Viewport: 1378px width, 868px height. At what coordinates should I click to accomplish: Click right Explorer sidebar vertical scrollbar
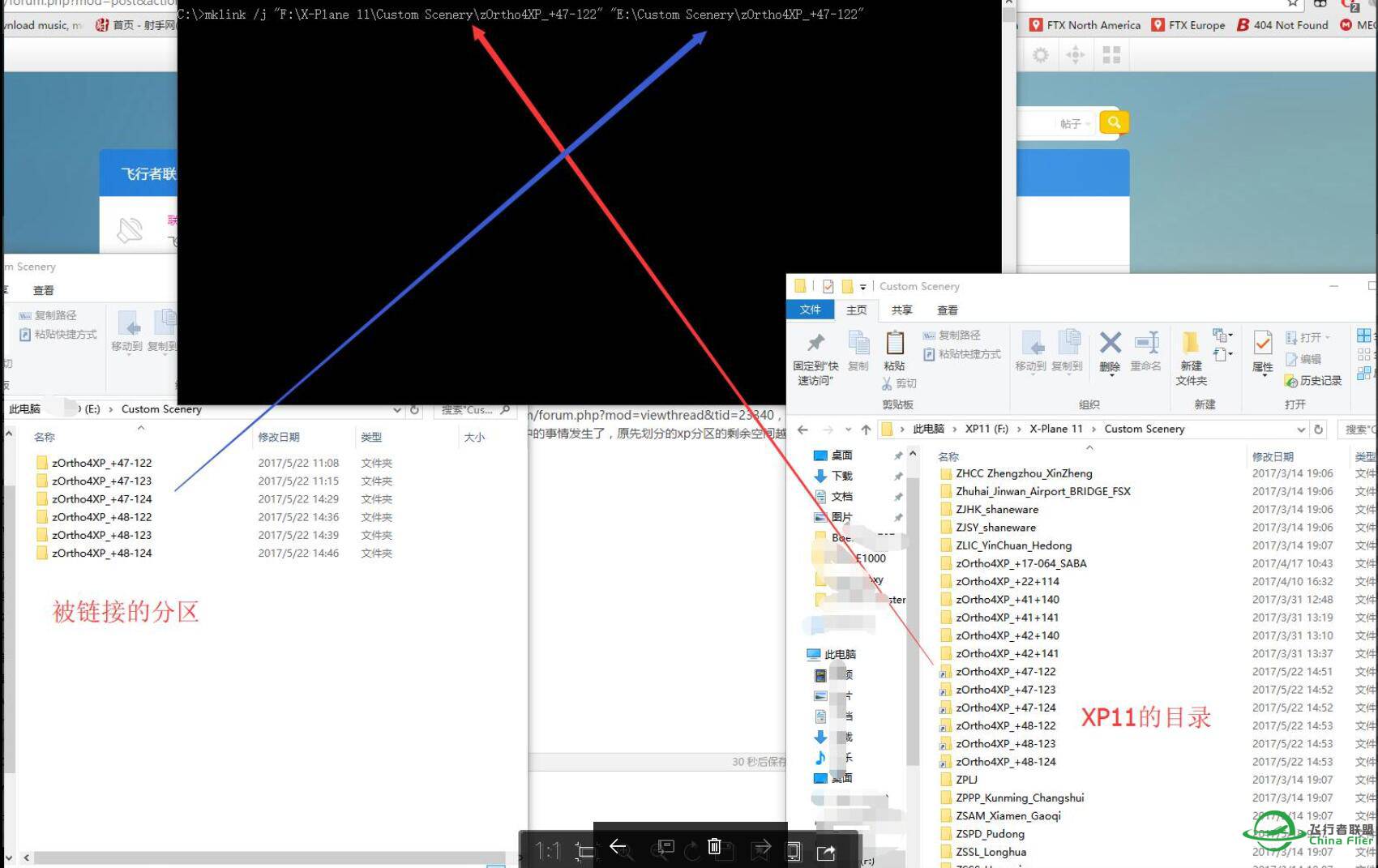click(x=913, y=620)
